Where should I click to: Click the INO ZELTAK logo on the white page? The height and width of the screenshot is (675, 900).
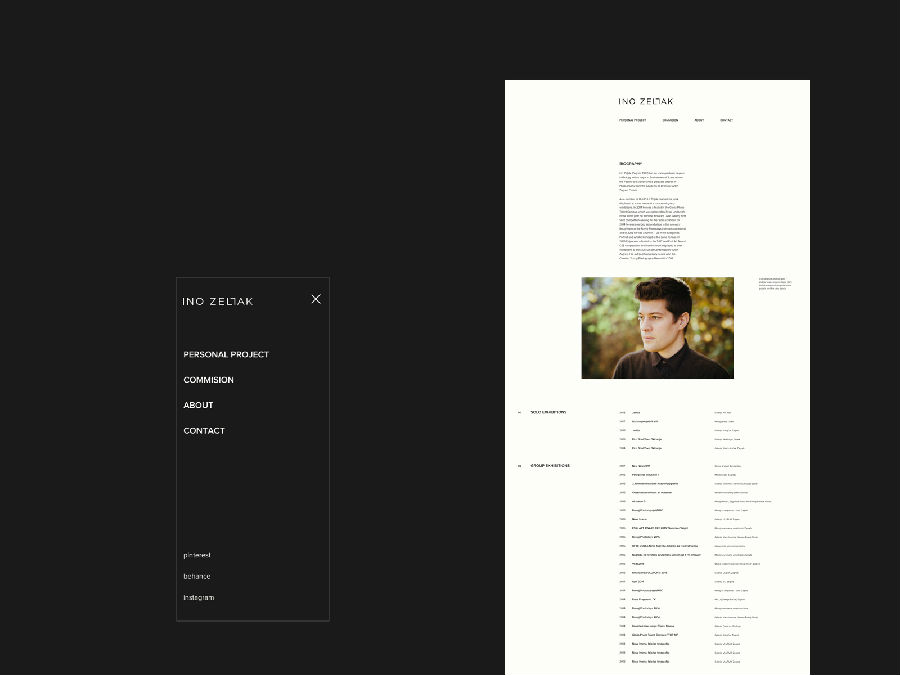click(x=646, y=101)
